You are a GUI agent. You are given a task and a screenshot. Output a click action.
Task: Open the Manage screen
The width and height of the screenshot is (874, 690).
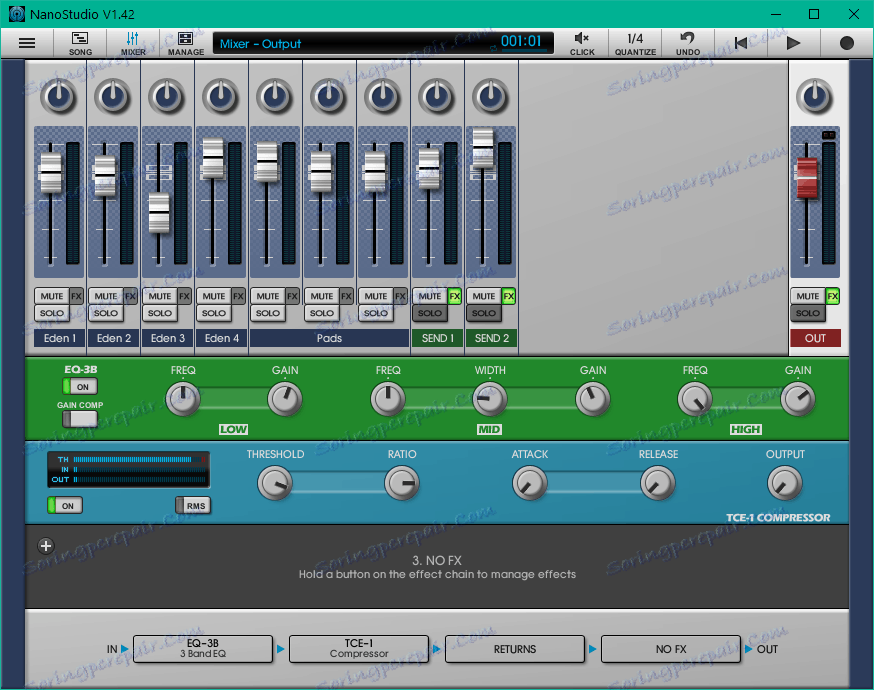(x=186, y=43)
